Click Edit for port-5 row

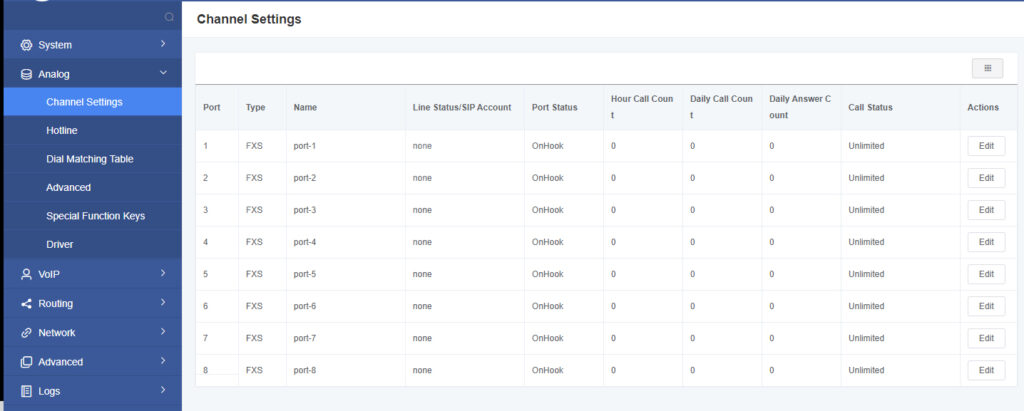[986, 274]
